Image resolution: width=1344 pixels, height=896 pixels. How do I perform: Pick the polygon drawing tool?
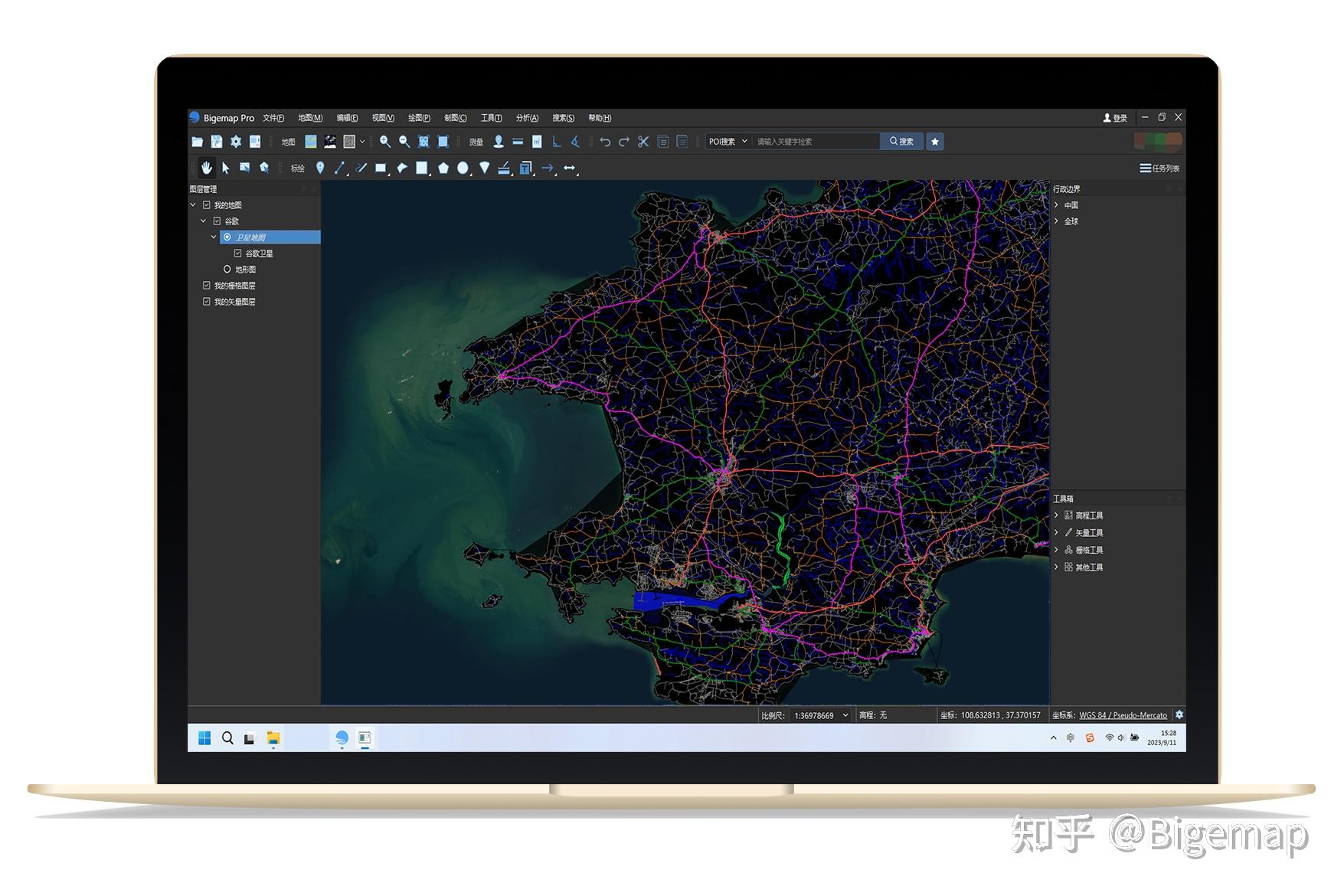point(444,168)
